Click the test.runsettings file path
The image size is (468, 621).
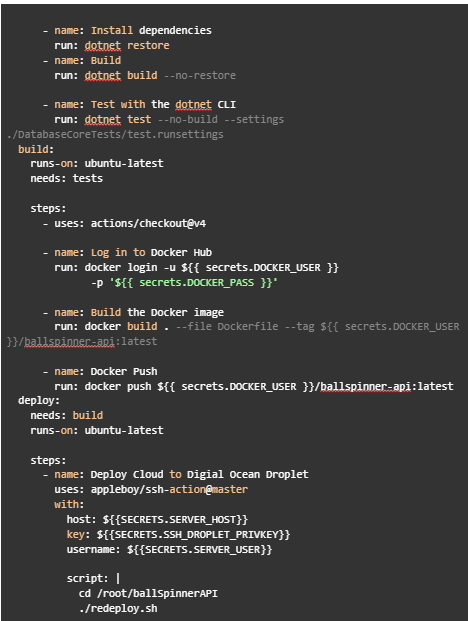[115, 135]
